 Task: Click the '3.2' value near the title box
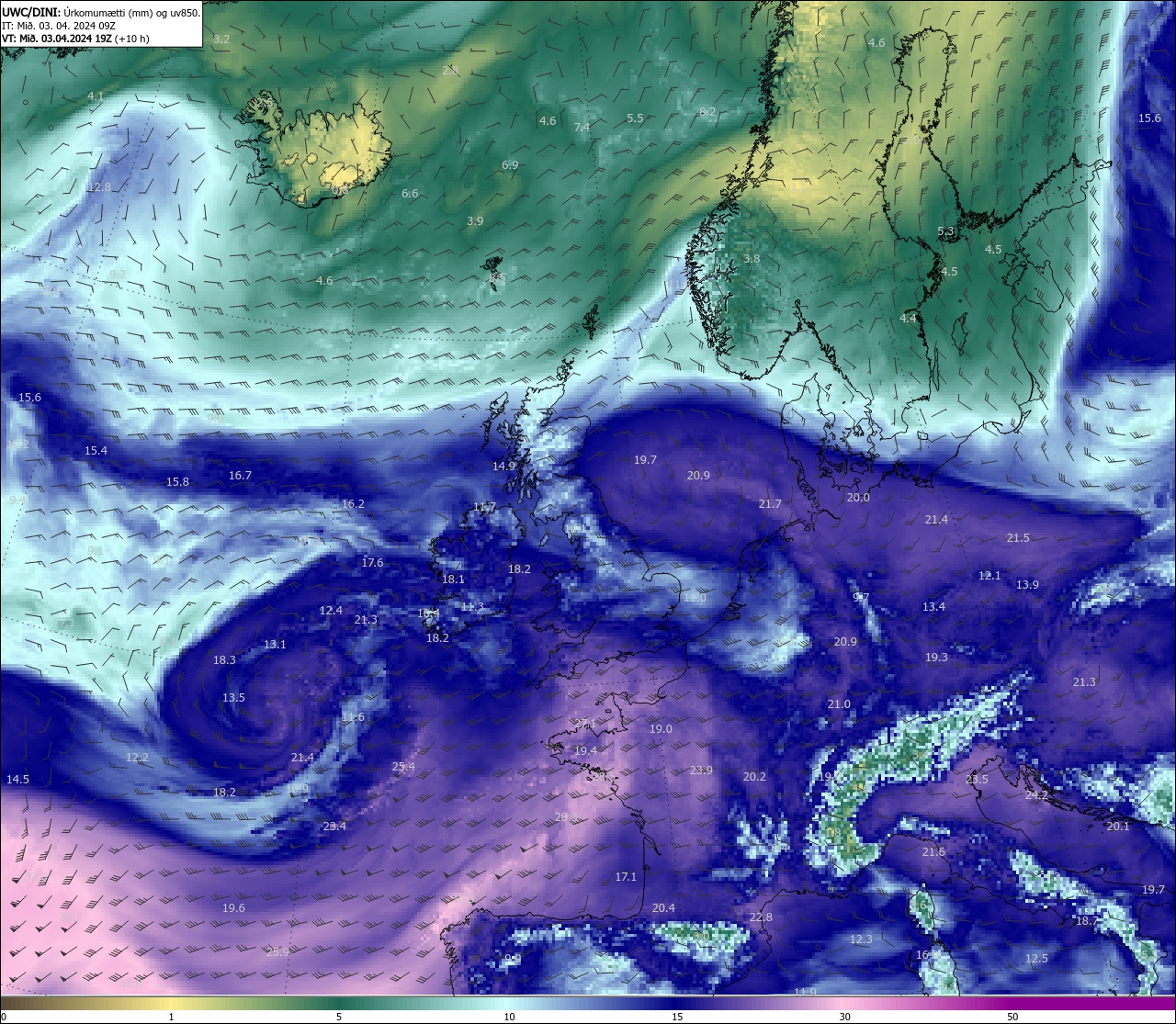click(221, 39)
